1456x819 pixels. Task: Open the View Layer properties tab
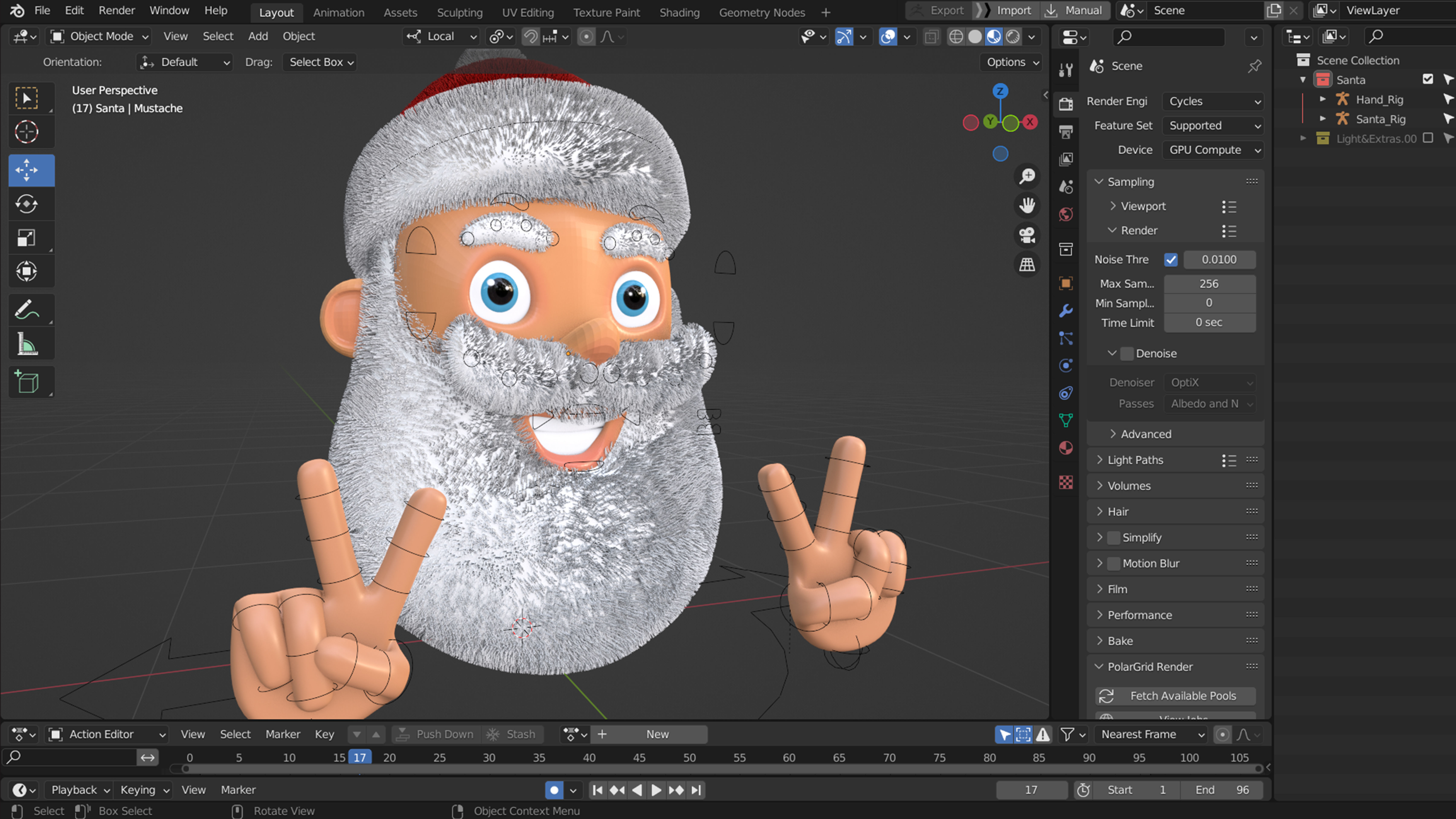tap(1066, 159)
